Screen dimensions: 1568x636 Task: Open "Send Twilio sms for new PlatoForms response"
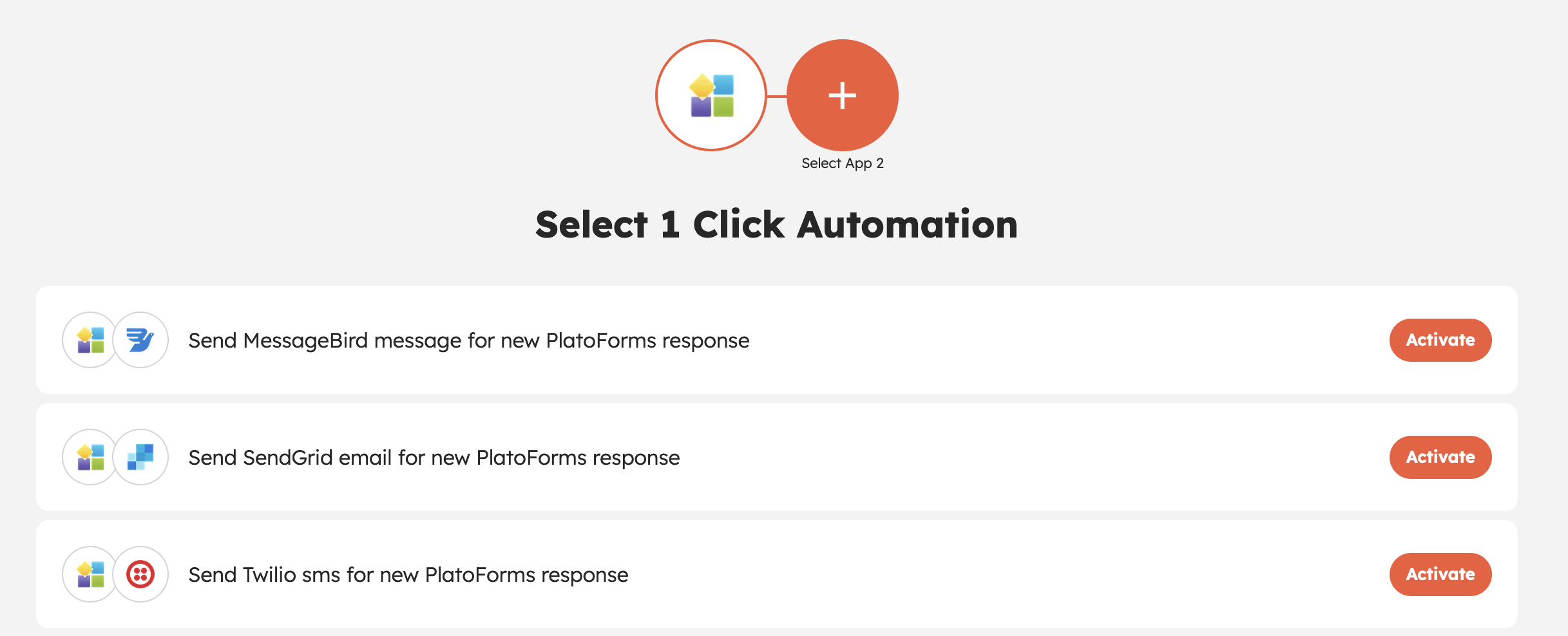tap(408, 574)
